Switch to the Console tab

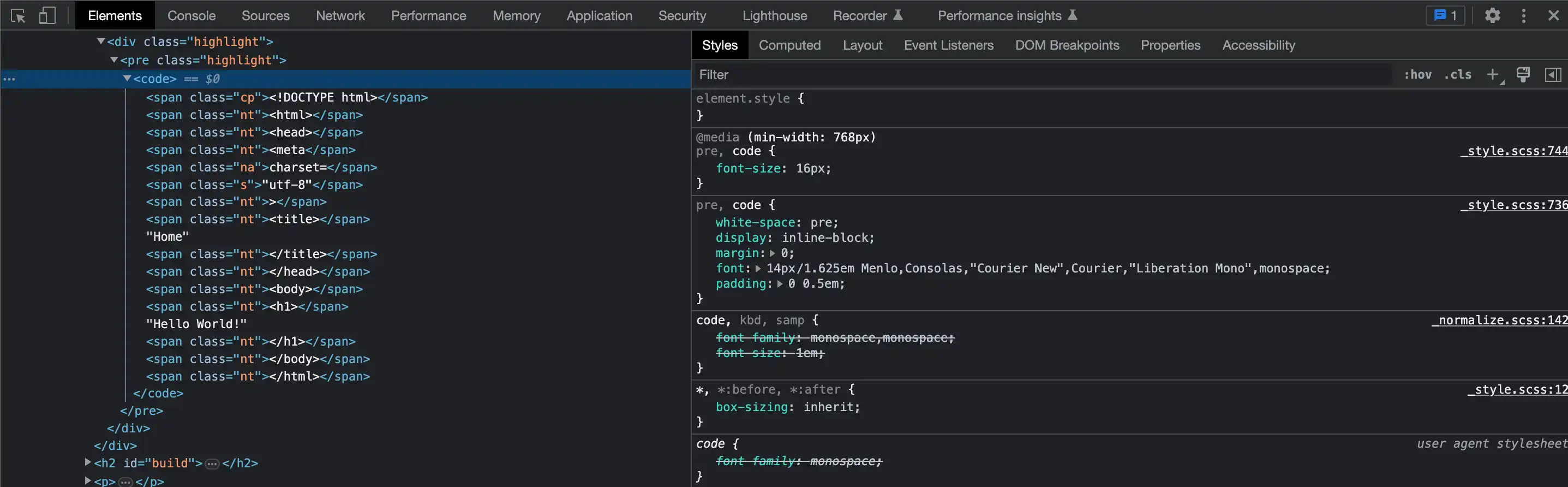pyautogui.click(x=191, y=16)
